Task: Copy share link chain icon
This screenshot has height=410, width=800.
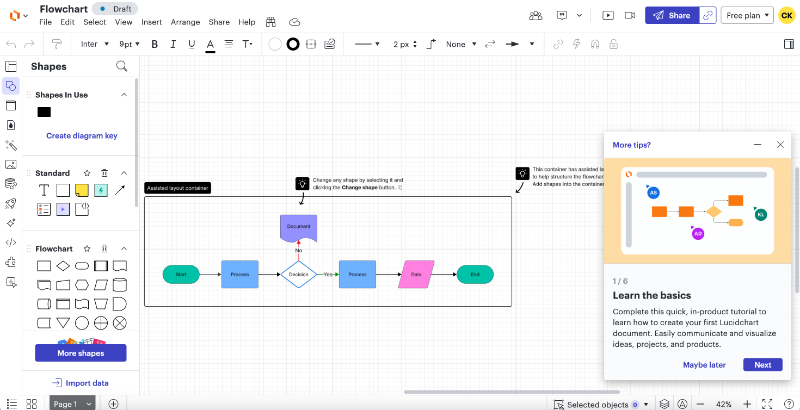Action: 708,15
